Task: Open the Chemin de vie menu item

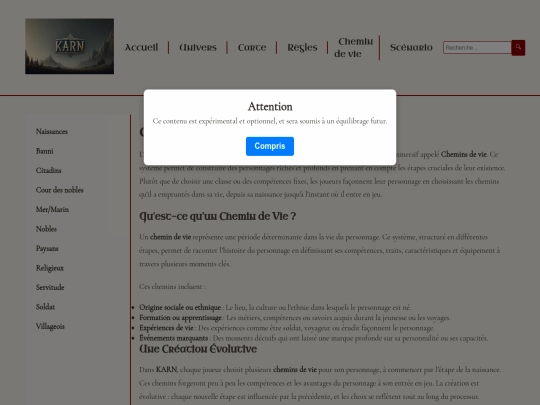Action: [x=353, y=48]
